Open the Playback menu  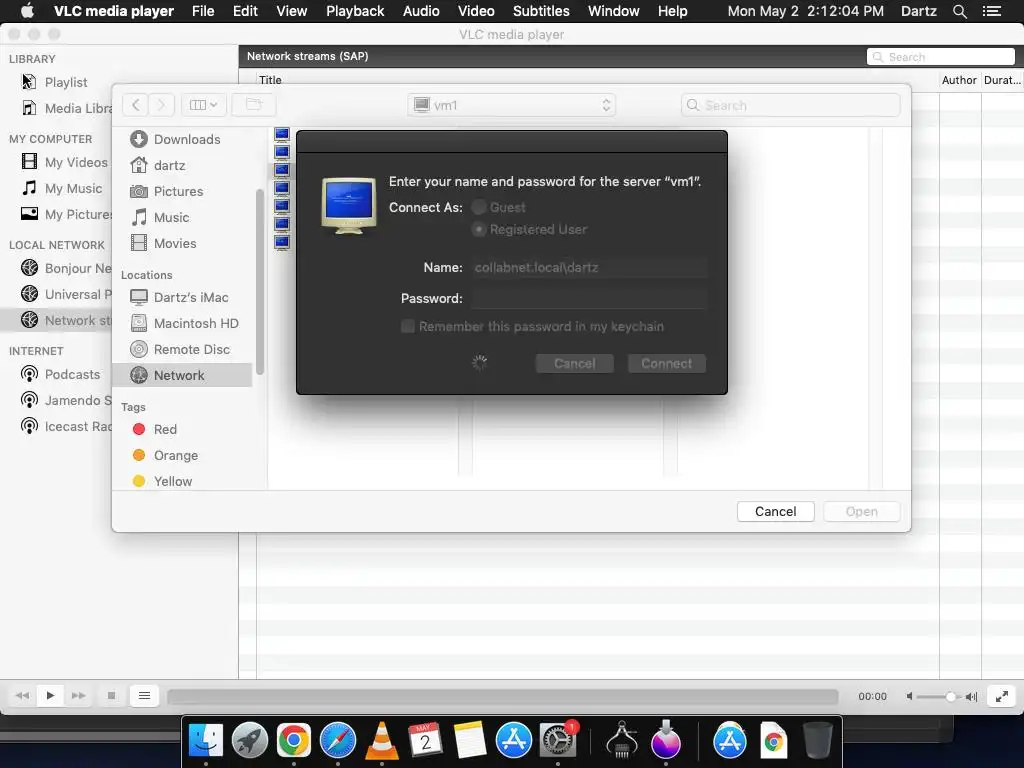(355, 11)
